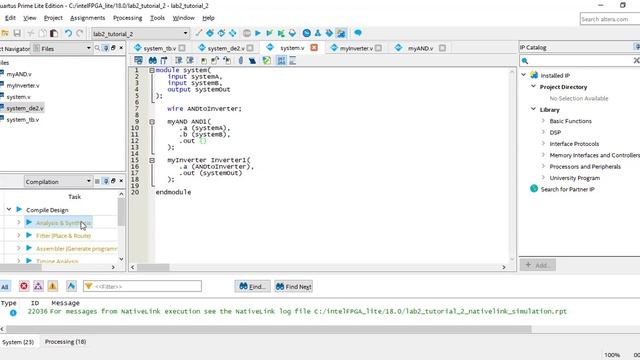Image resolution: width=640 pixels, height=360 pixels.
Task: Click the binoculars find icon in editor toolbar
Action: (x=152, y=60)
